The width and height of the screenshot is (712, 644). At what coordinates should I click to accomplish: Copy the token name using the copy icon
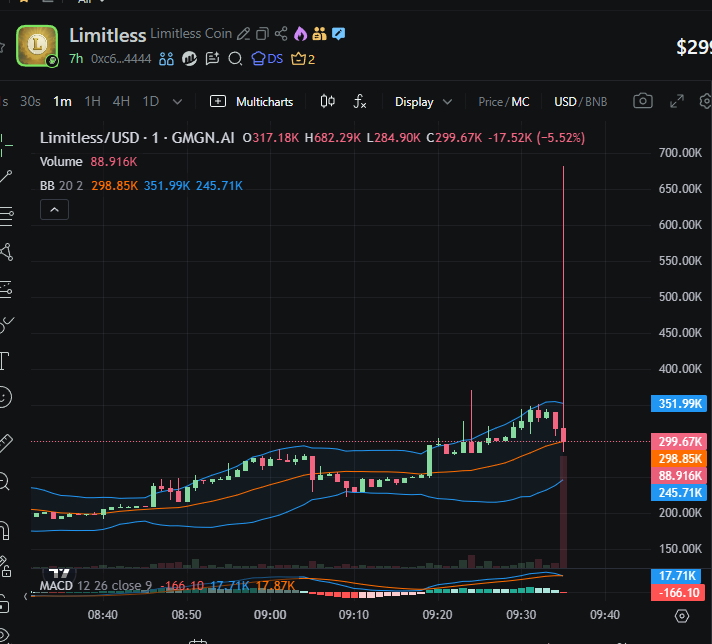[x=262, y=34]
